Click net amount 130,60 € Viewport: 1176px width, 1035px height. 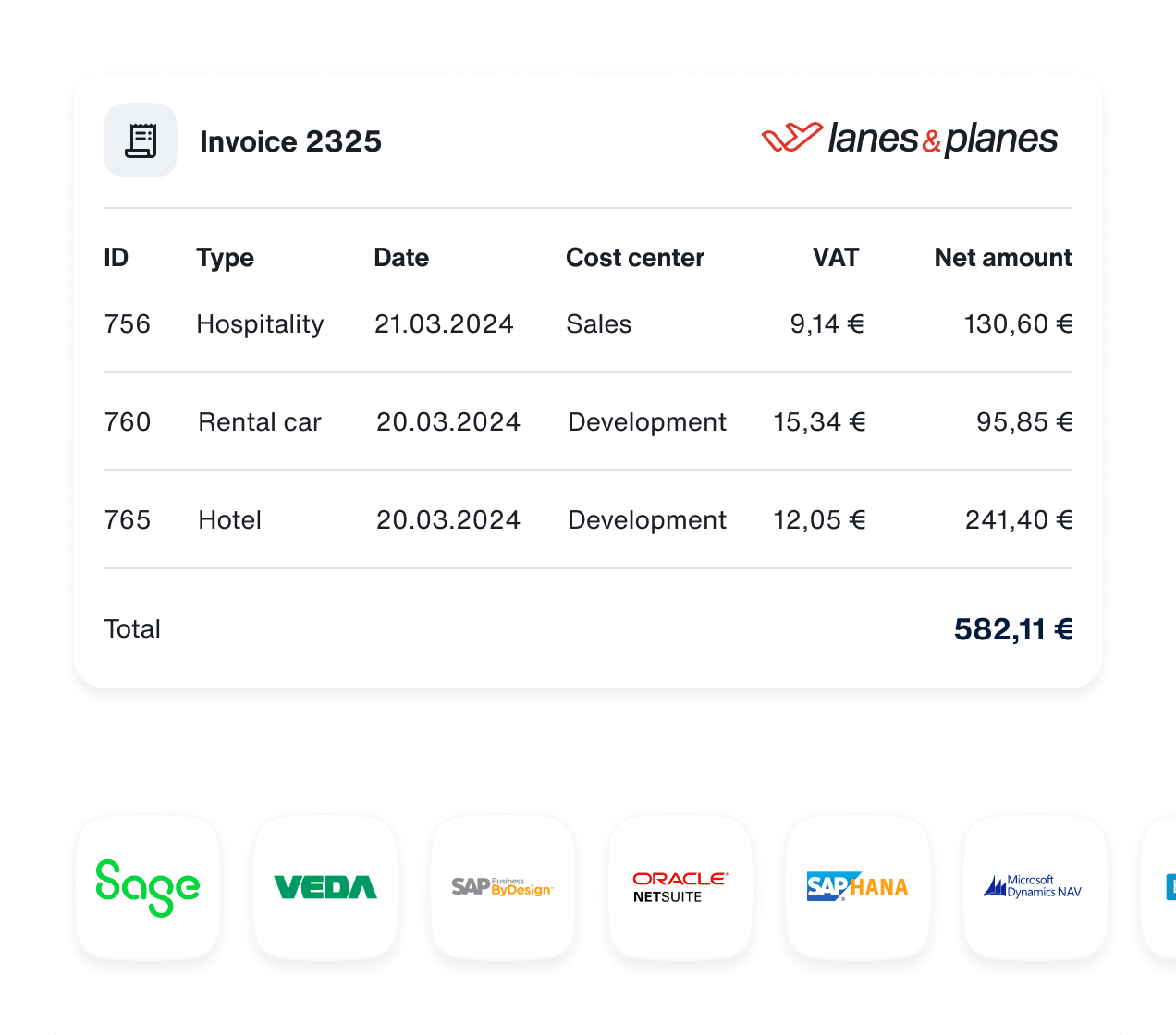pos(1019,323)
